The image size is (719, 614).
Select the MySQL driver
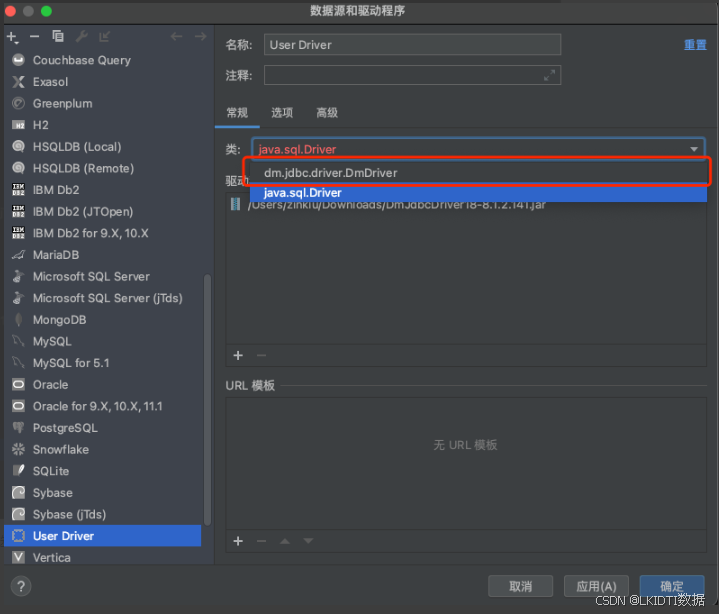103,341
